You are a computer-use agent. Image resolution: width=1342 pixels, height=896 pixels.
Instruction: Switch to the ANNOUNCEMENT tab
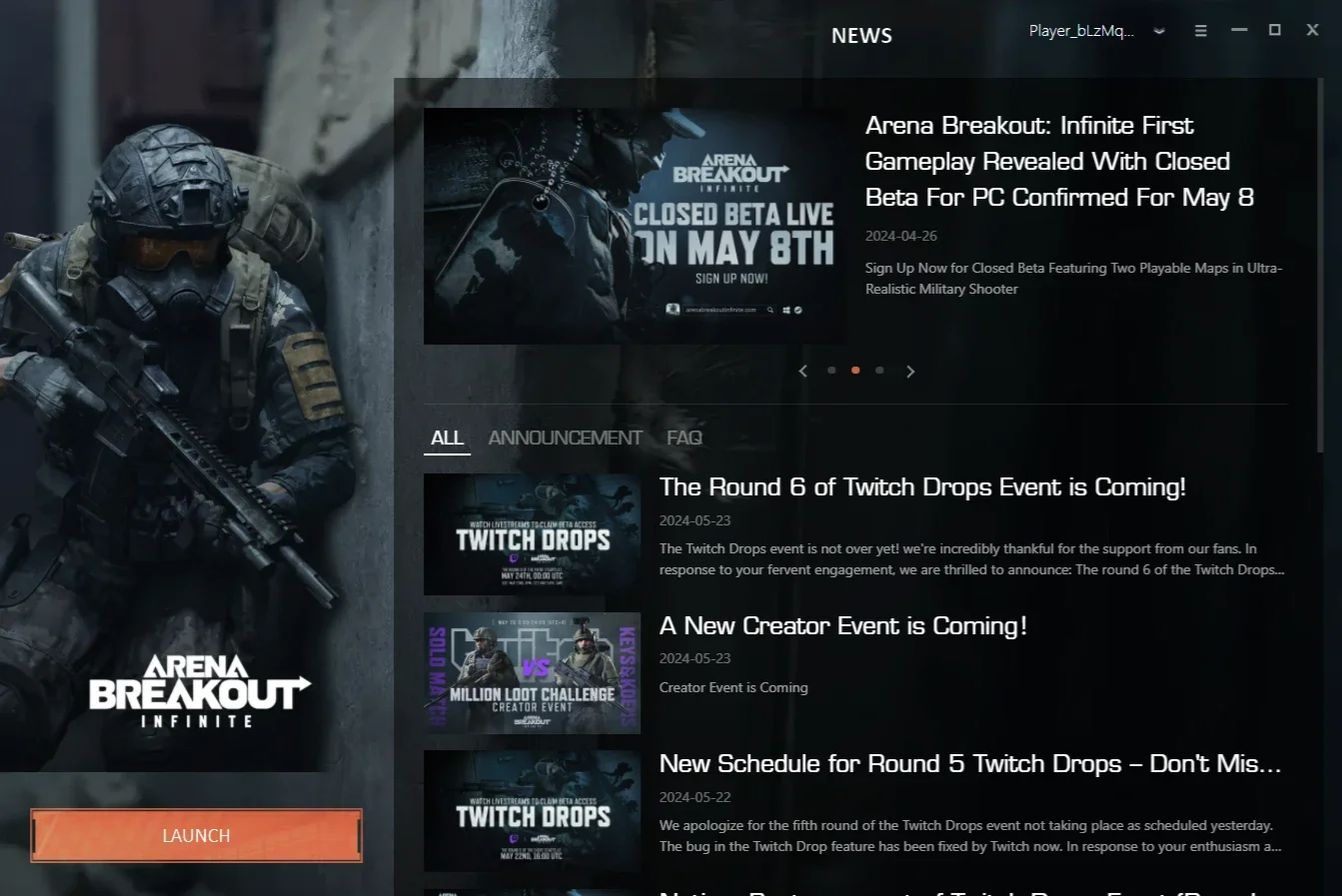click(x=565, y=439)
